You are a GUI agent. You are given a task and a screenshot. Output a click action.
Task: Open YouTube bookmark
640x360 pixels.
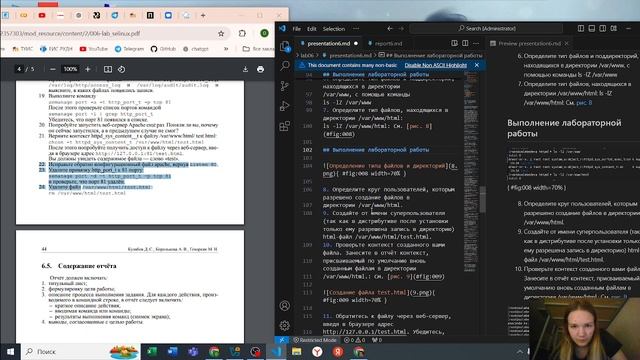pyautogui.click(x=94, y=49)
